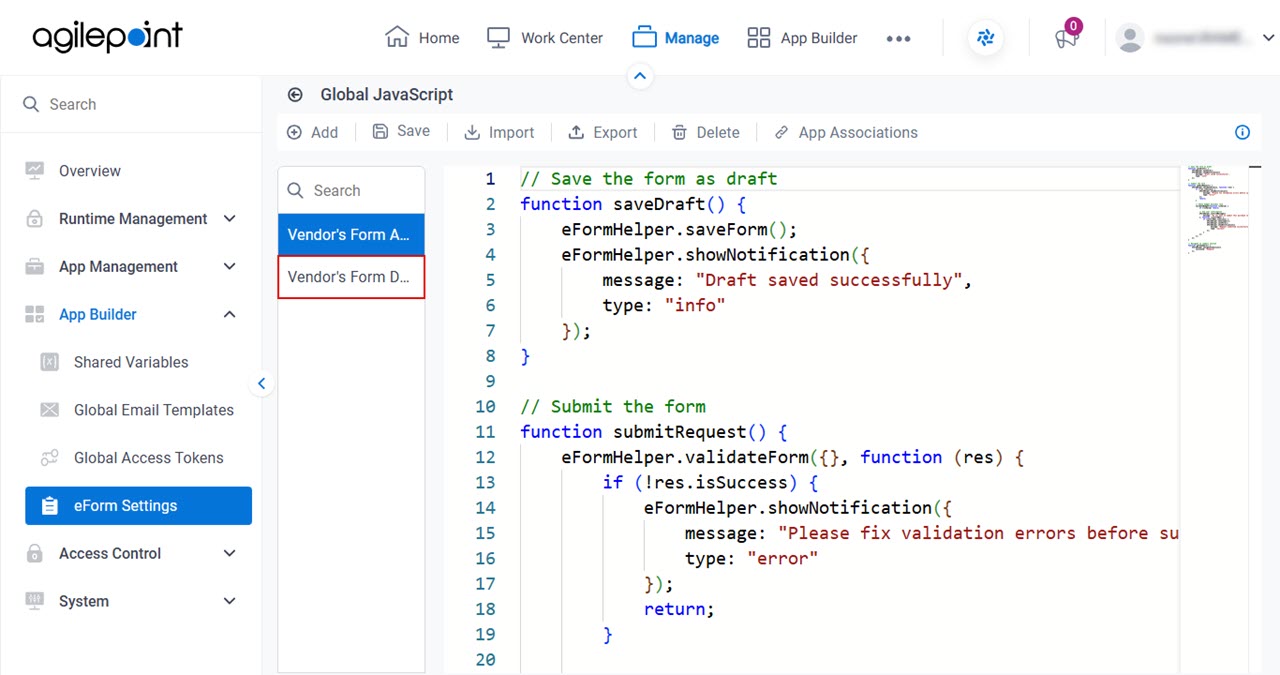Select Access Control in sidebar
The height and width of the screenshot is (675, 1280).
pos(110,553)
